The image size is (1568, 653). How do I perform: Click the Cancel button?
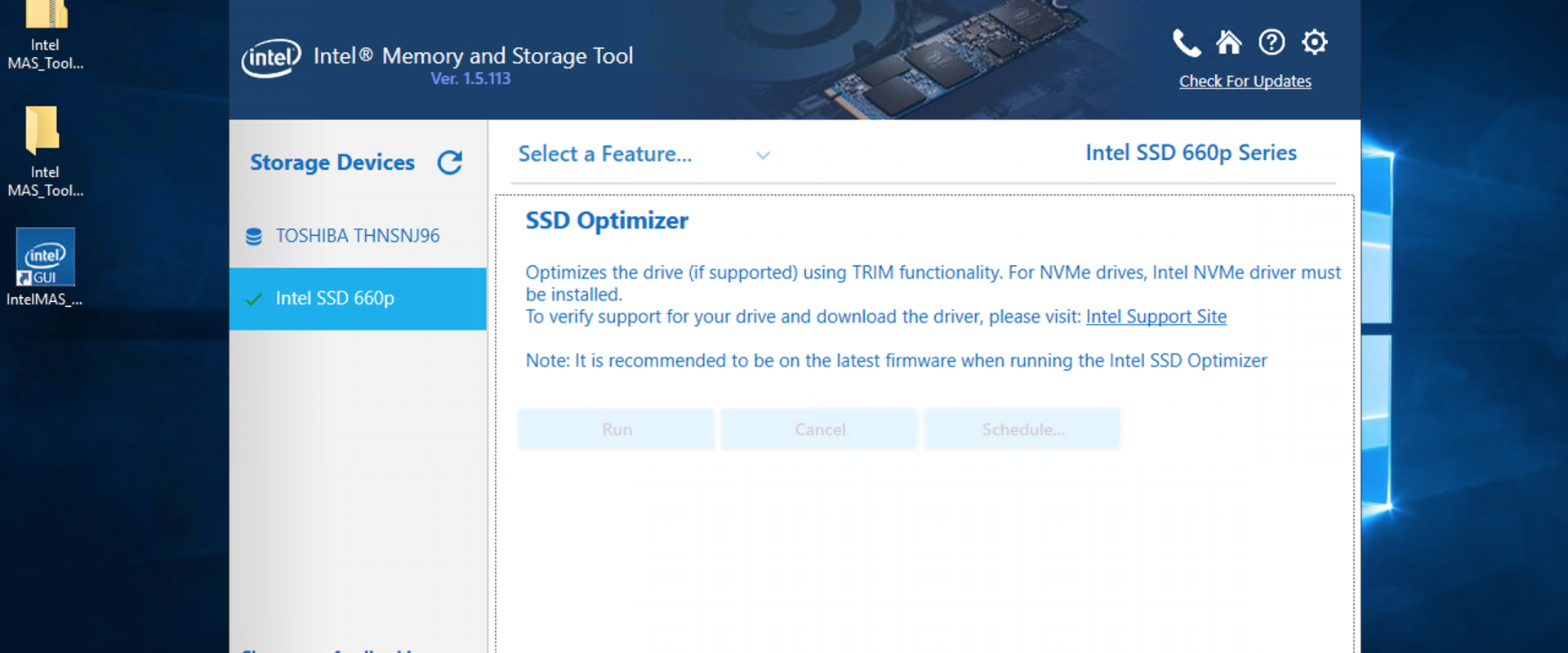click(x=820, y=429)
